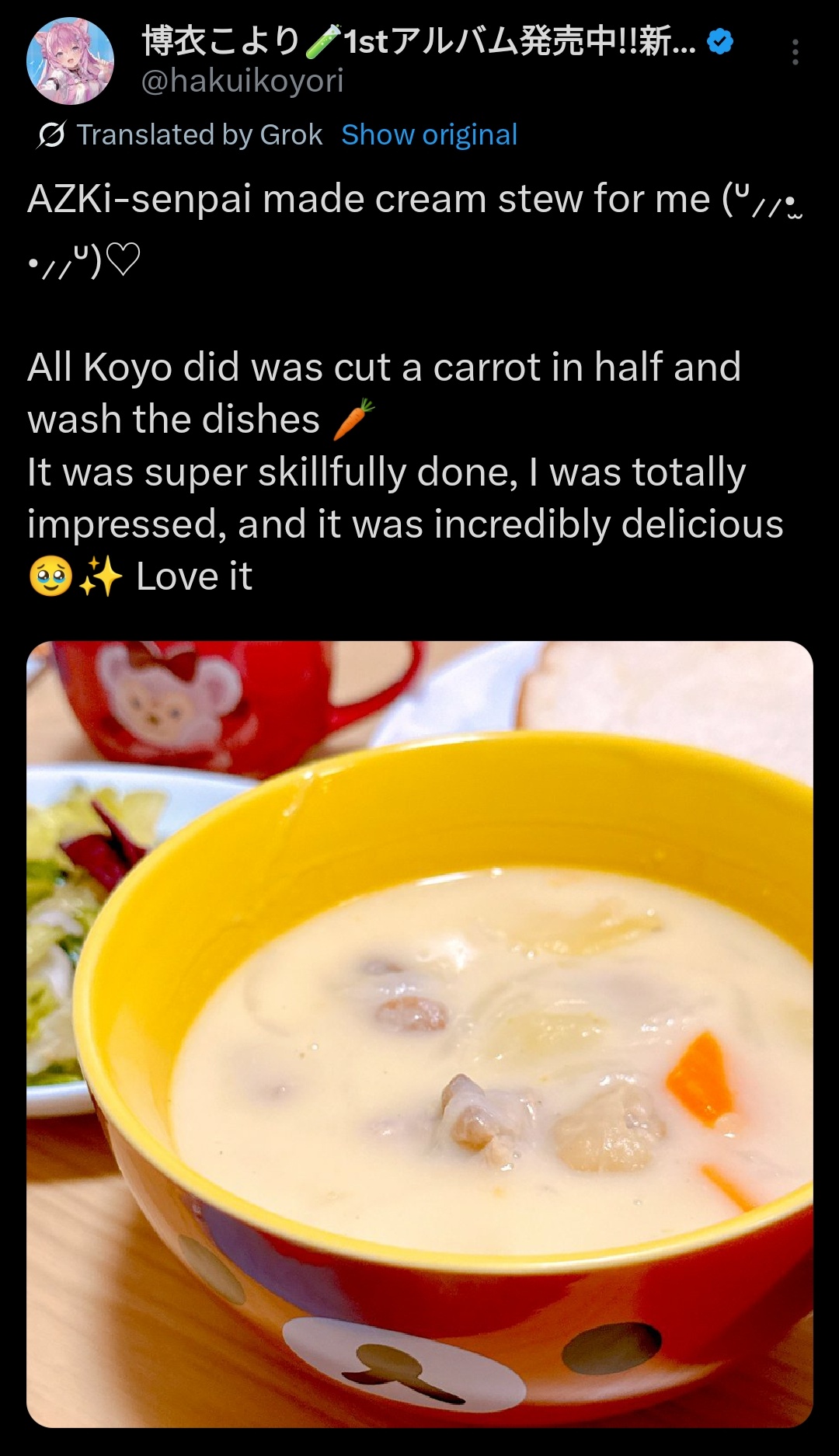Click the teary-eyed face emoji
Image resolution: width=839 pixels, height=1456 pixels.
(50, 577)
